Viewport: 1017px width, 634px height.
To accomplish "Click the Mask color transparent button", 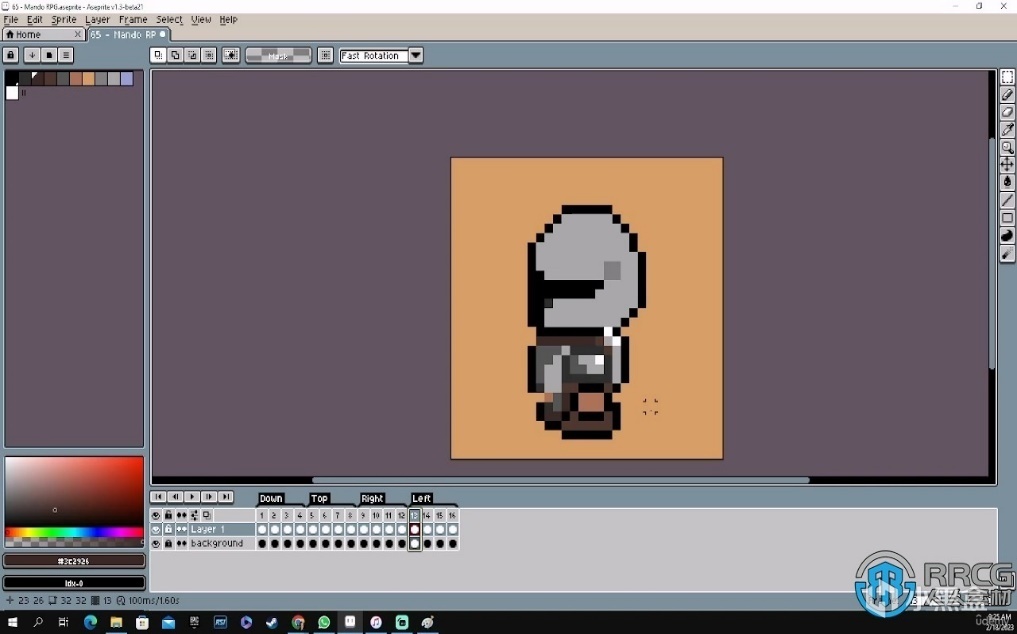I will coord(278,55).
